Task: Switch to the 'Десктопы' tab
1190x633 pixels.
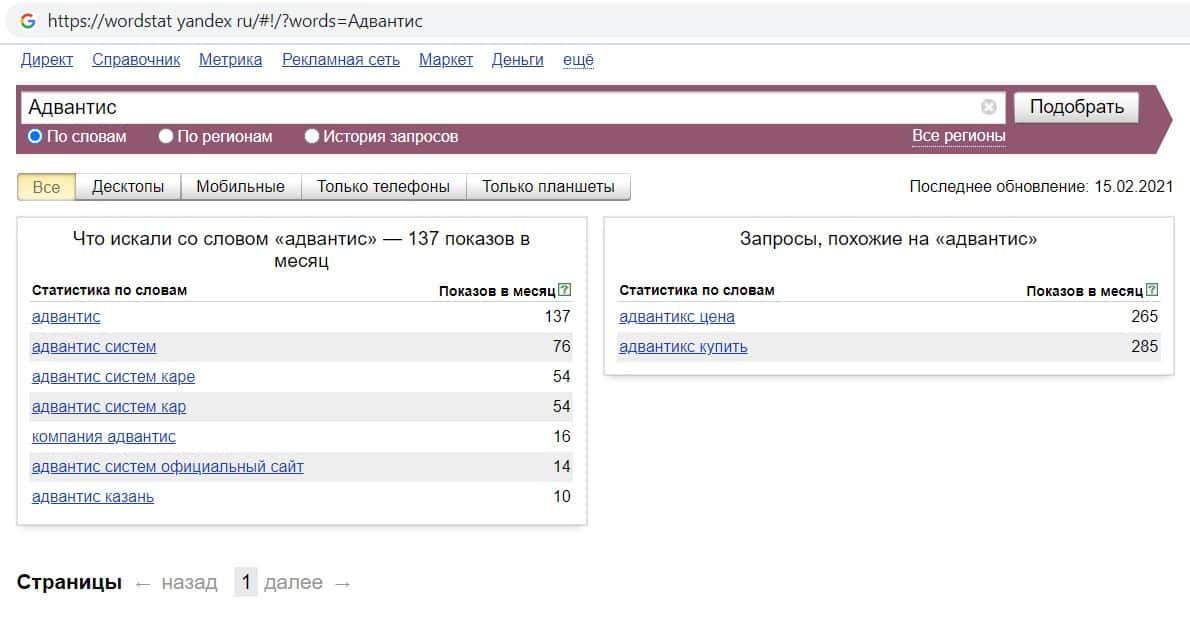Action: [128, 187]
